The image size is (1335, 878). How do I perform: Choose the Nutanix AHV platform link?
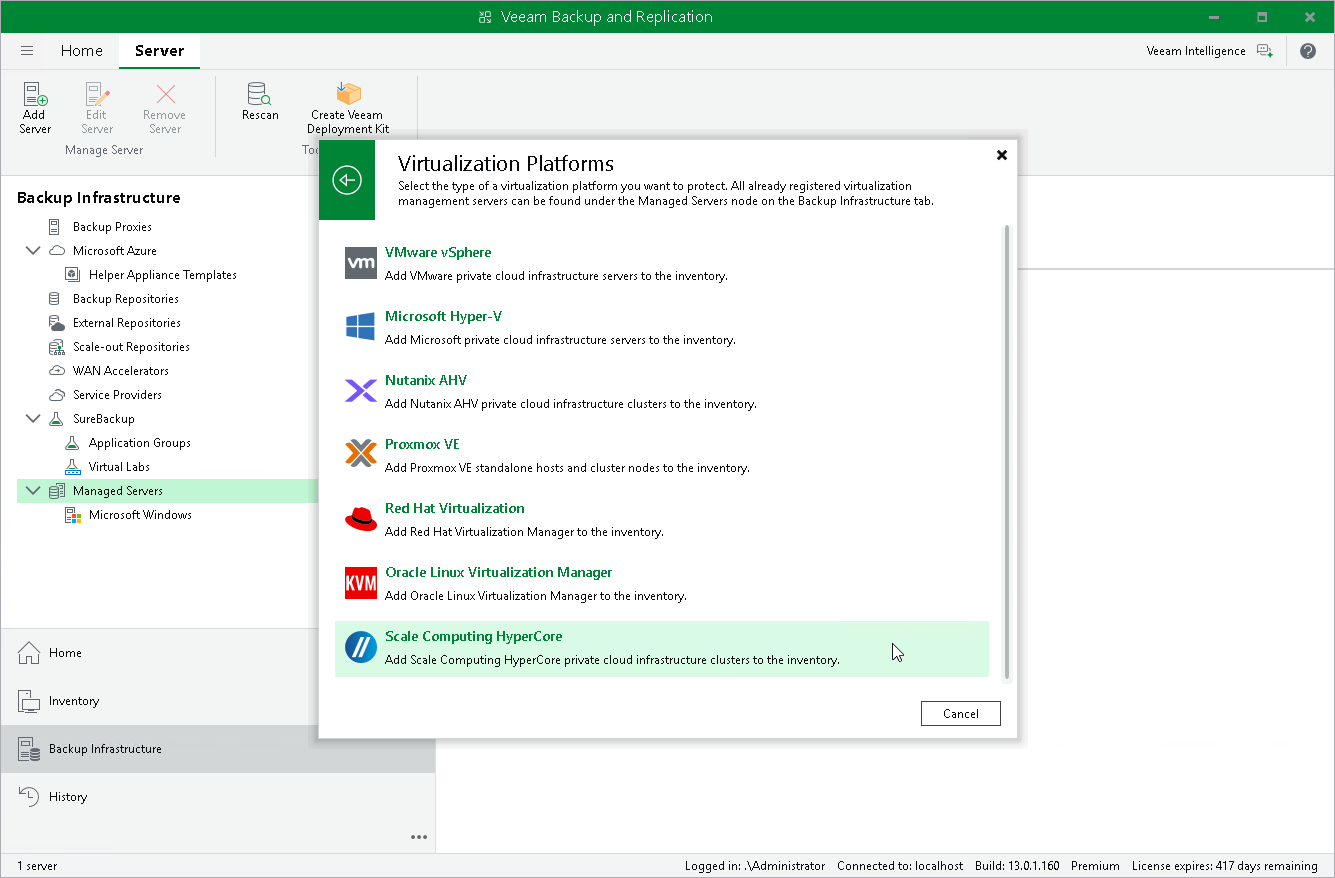[x=426, y=381]
